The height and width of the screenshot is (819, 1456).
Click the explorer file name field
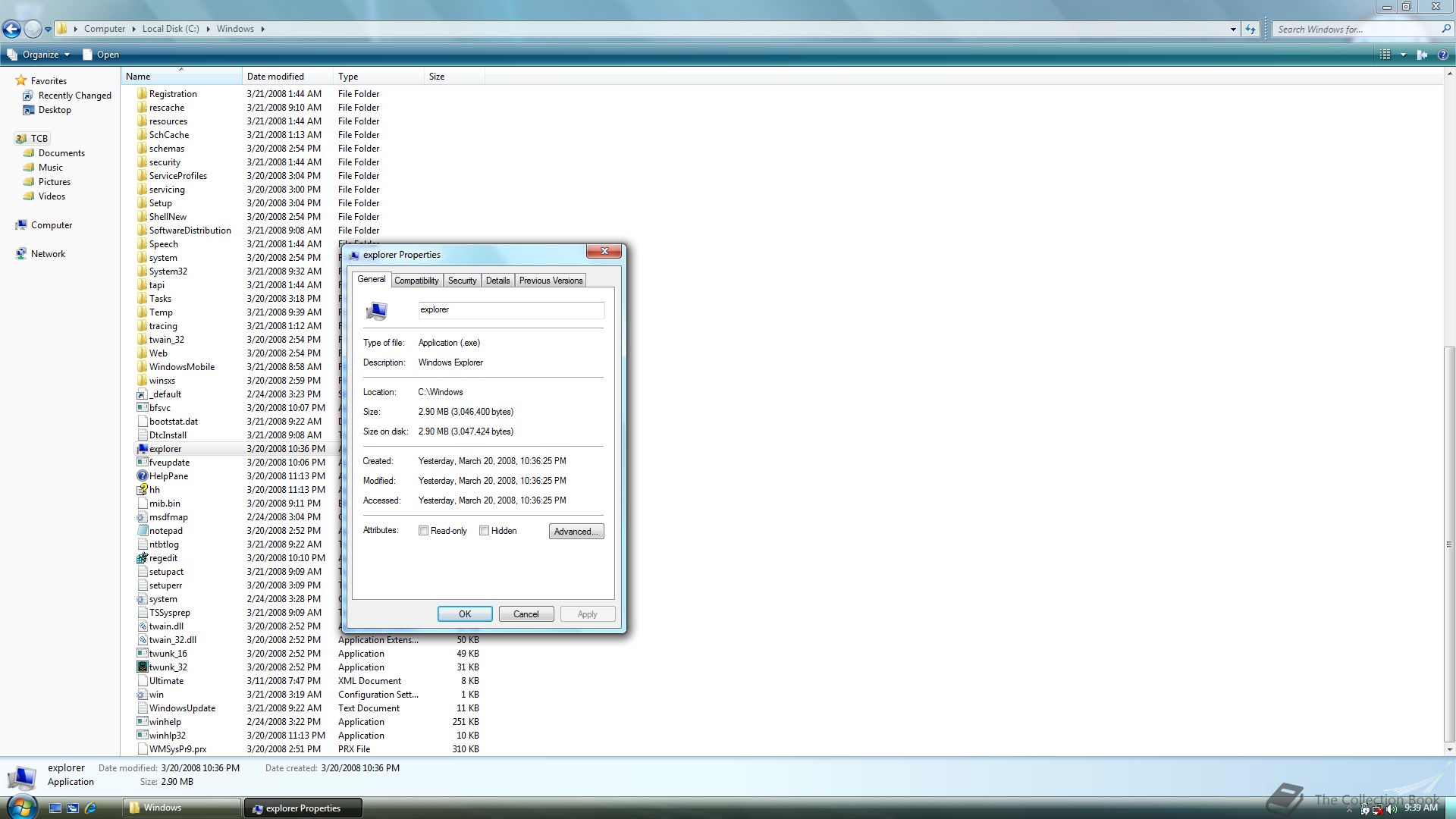point(511,309)
